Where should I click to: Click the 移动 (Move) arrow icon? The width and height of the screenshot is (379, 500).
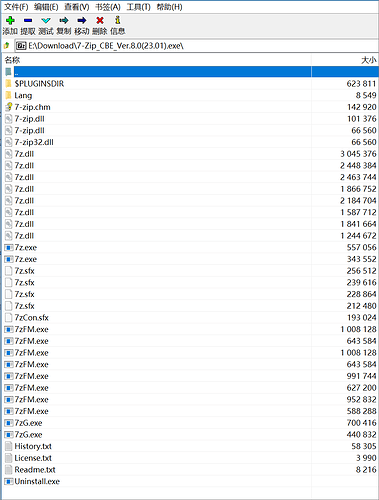coord(82,20)
